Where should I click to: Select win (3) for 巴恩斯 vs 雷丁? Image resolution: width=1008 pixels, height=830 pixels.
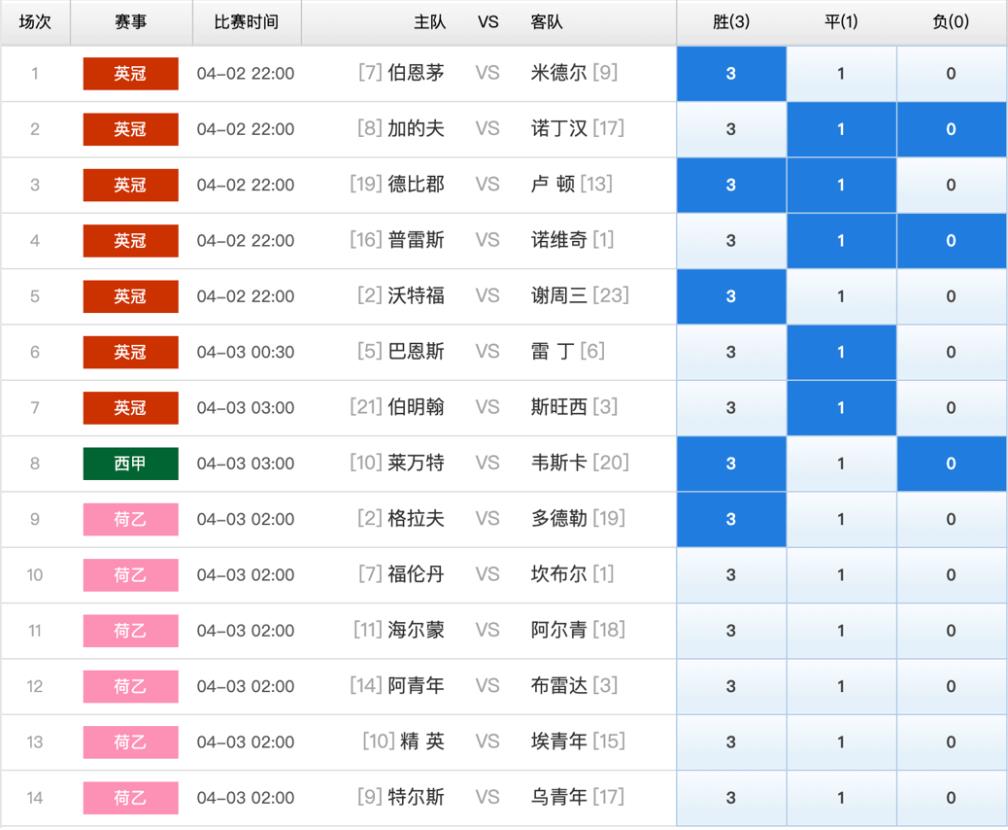(x=731, y=352)
